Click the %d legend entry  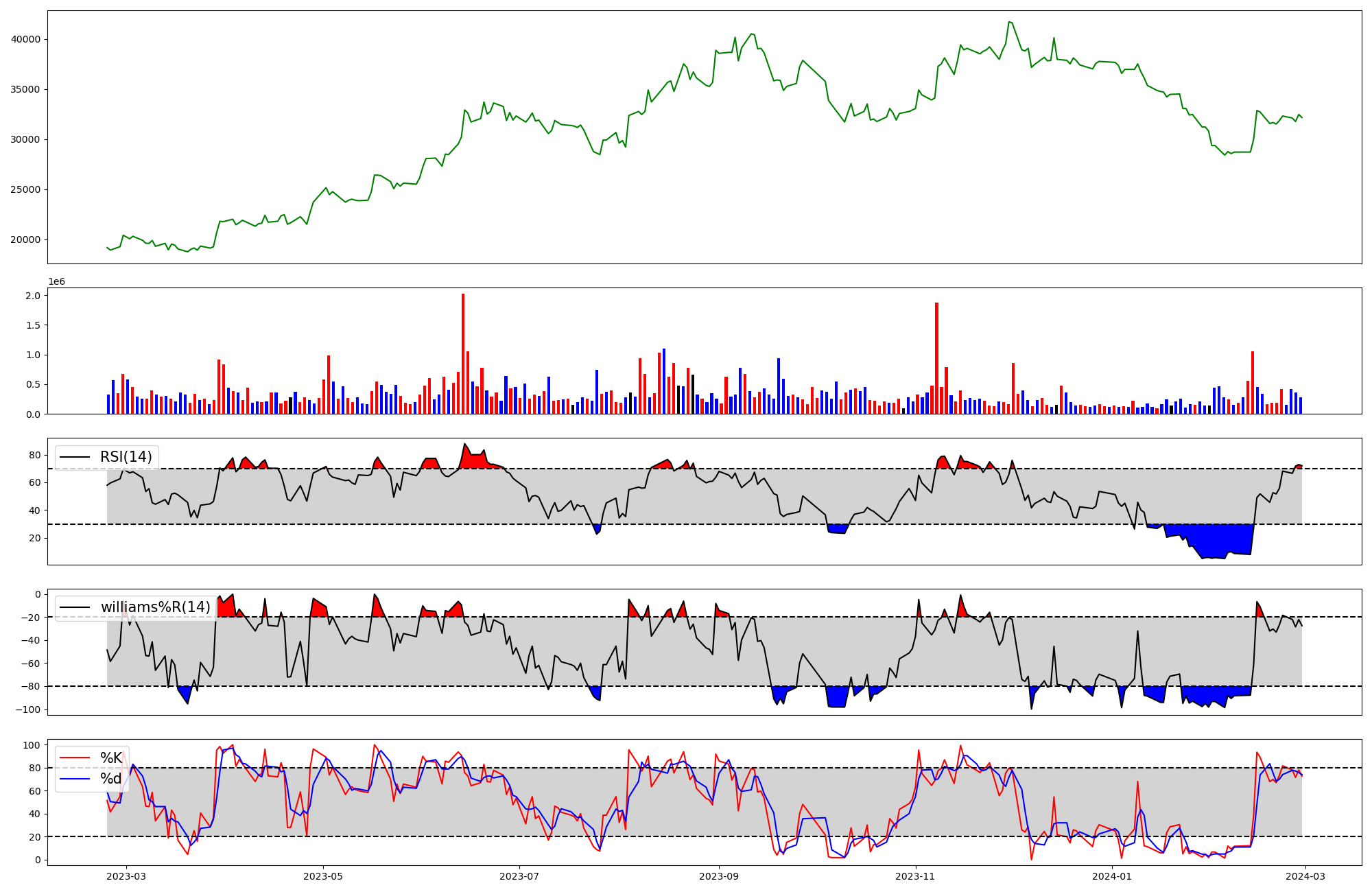coord(111,779)
